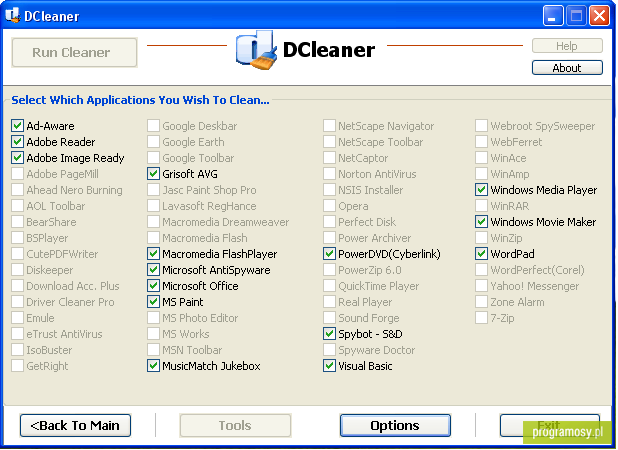Click the WinZip checkbox
This screenshot has height=450, width=618.
click(481, 238)
